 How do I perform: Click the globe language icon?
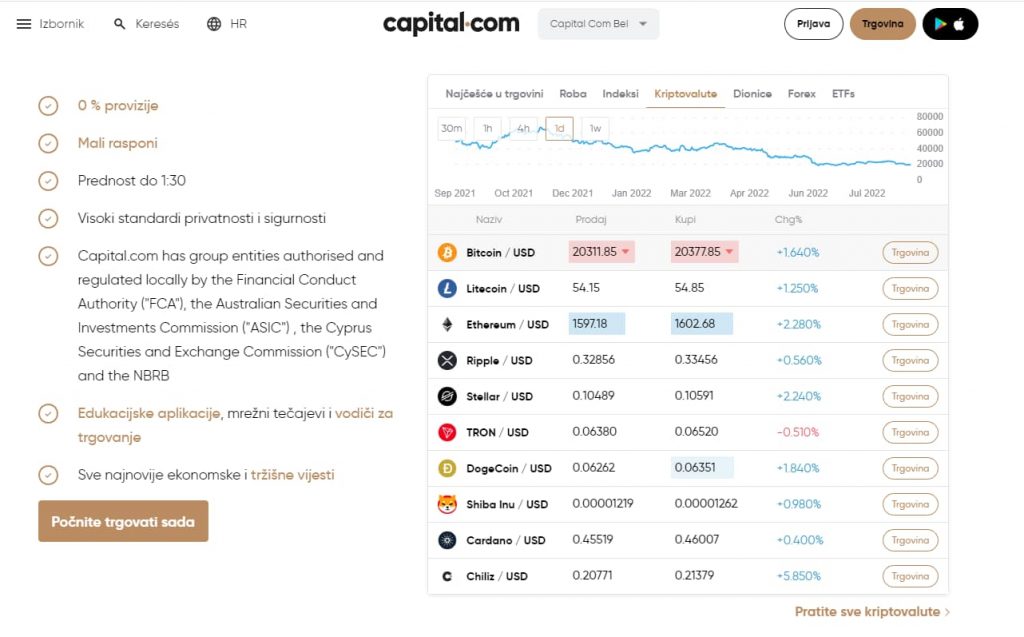point(214,24)
